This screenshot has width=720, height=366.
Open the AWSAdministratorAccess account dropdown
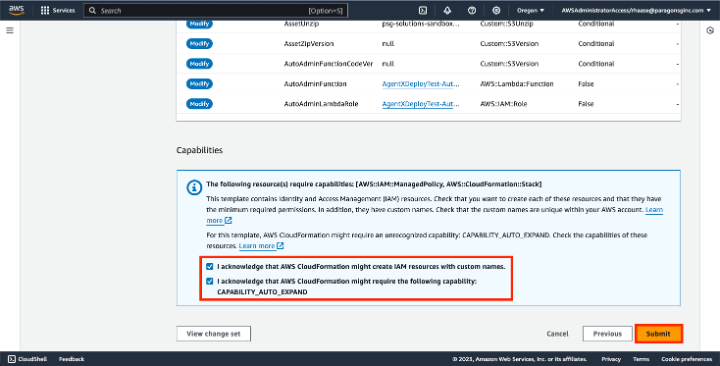pyautogui.click(x=636, y=10)
